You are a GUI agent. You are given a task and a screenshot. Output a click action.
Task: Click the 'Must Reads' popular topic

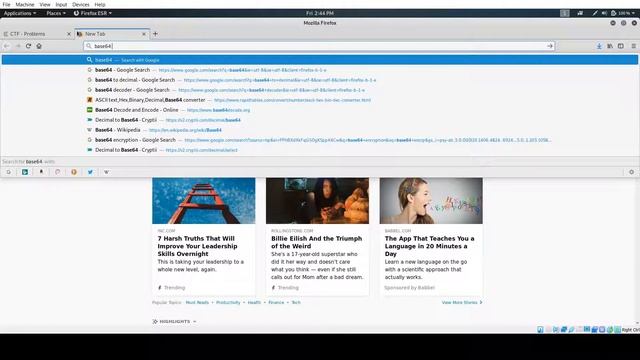197,302
